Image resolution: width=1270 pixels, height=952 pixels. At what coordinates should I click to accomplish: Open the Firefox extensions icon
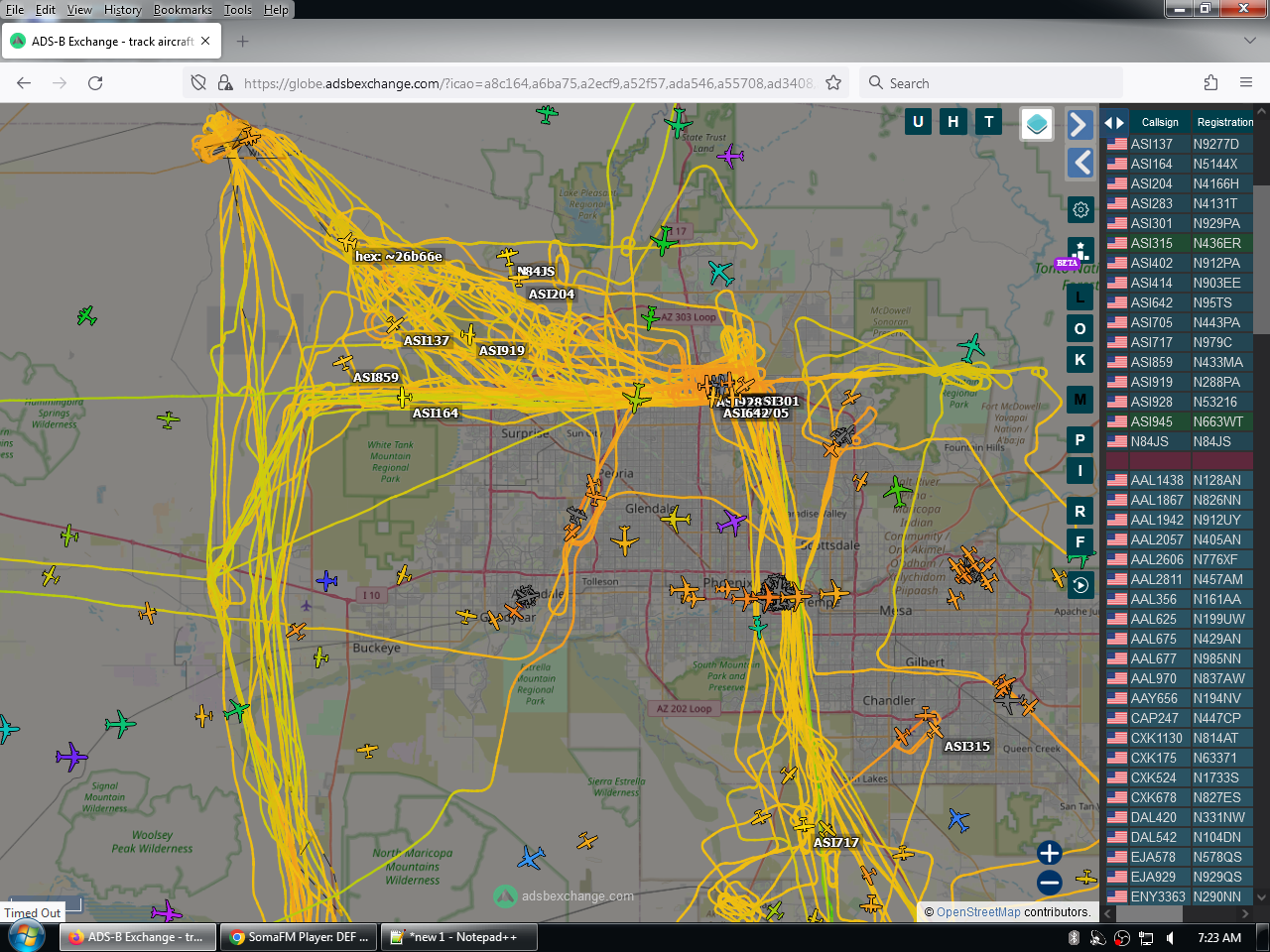click(x=1210, y=83)
